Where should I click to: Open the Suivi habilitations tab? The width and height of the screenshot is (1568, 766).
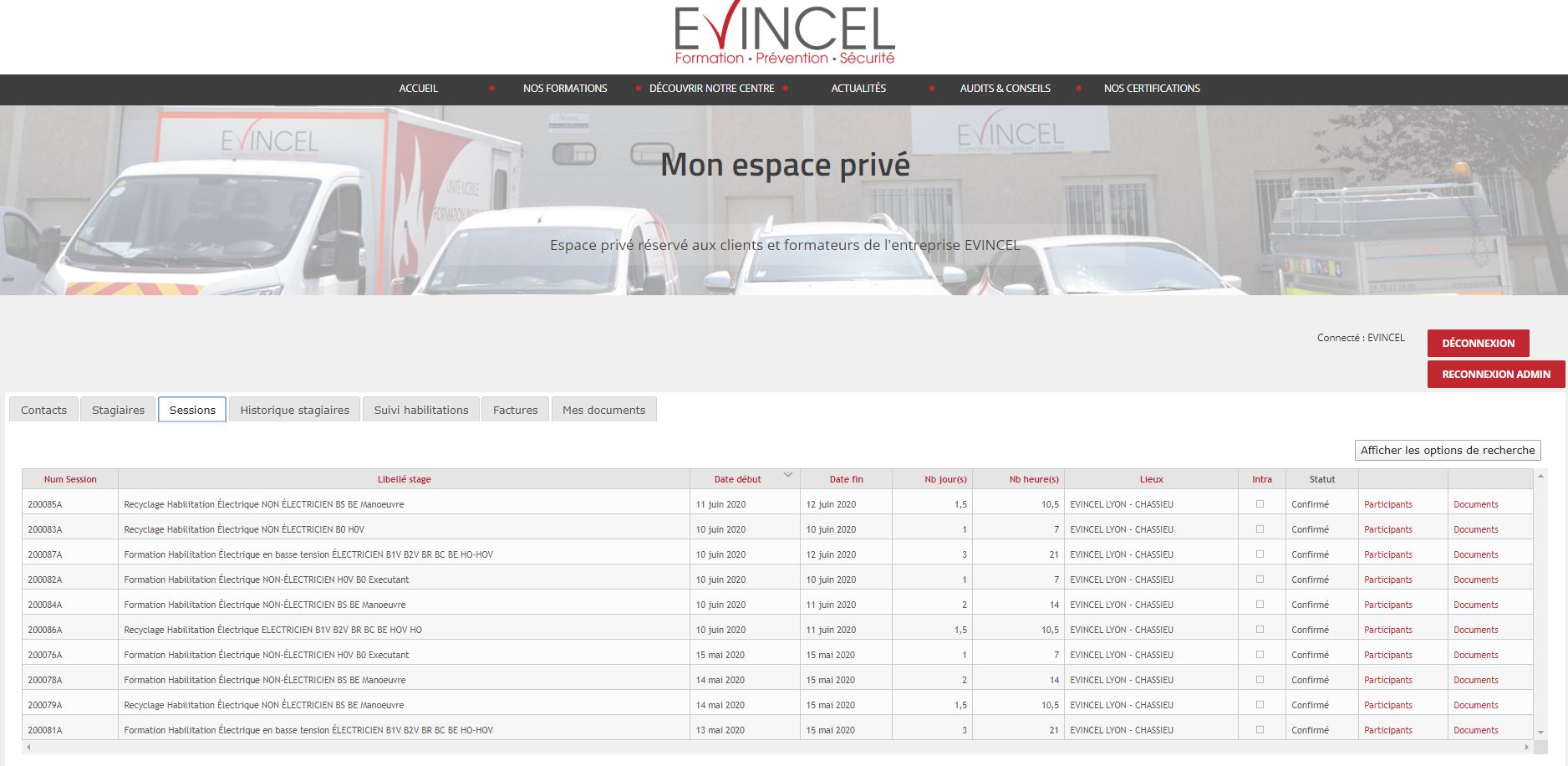tap(421, 410)
